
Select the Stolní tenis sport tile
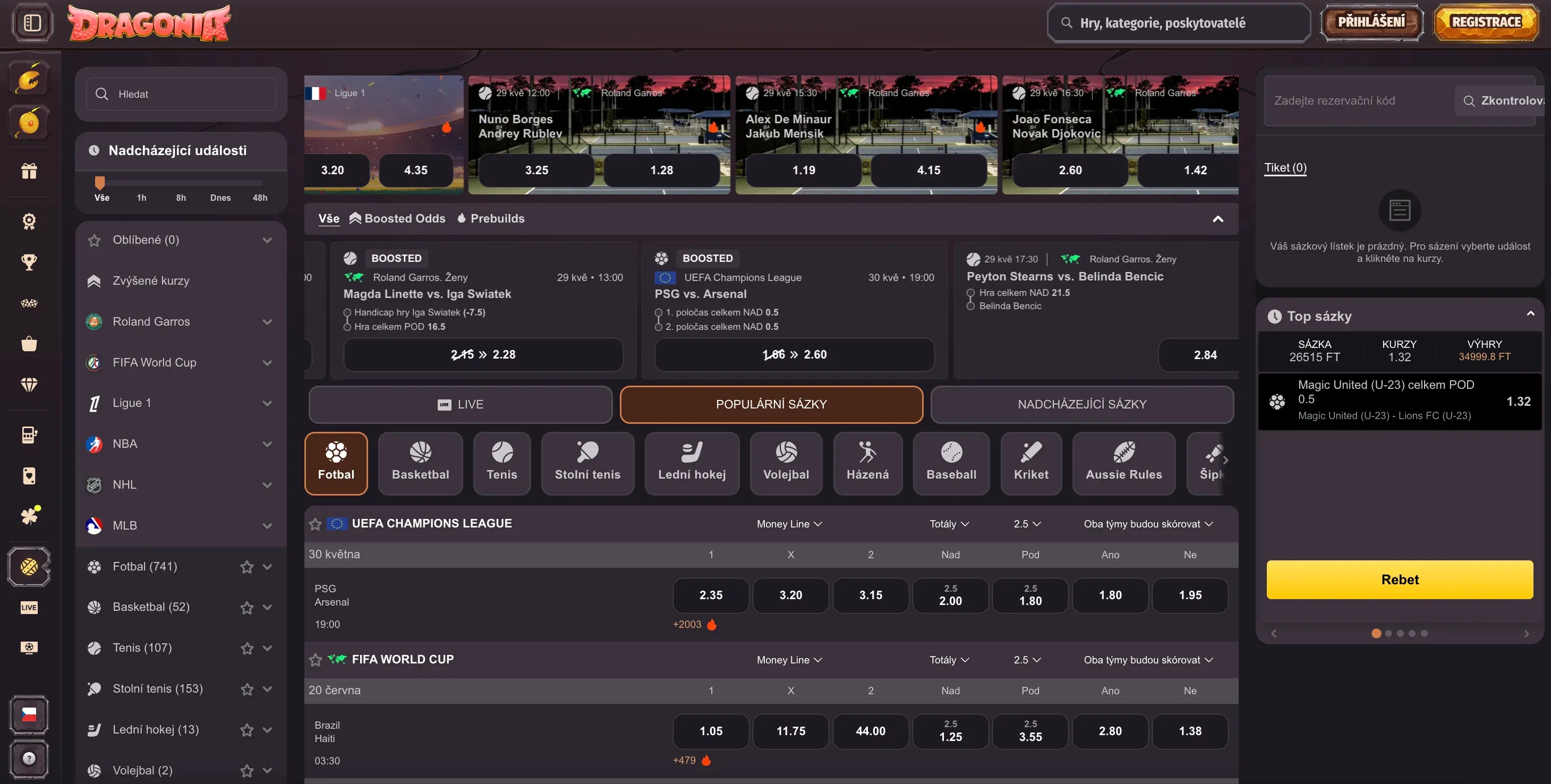[x=587, y=463]
